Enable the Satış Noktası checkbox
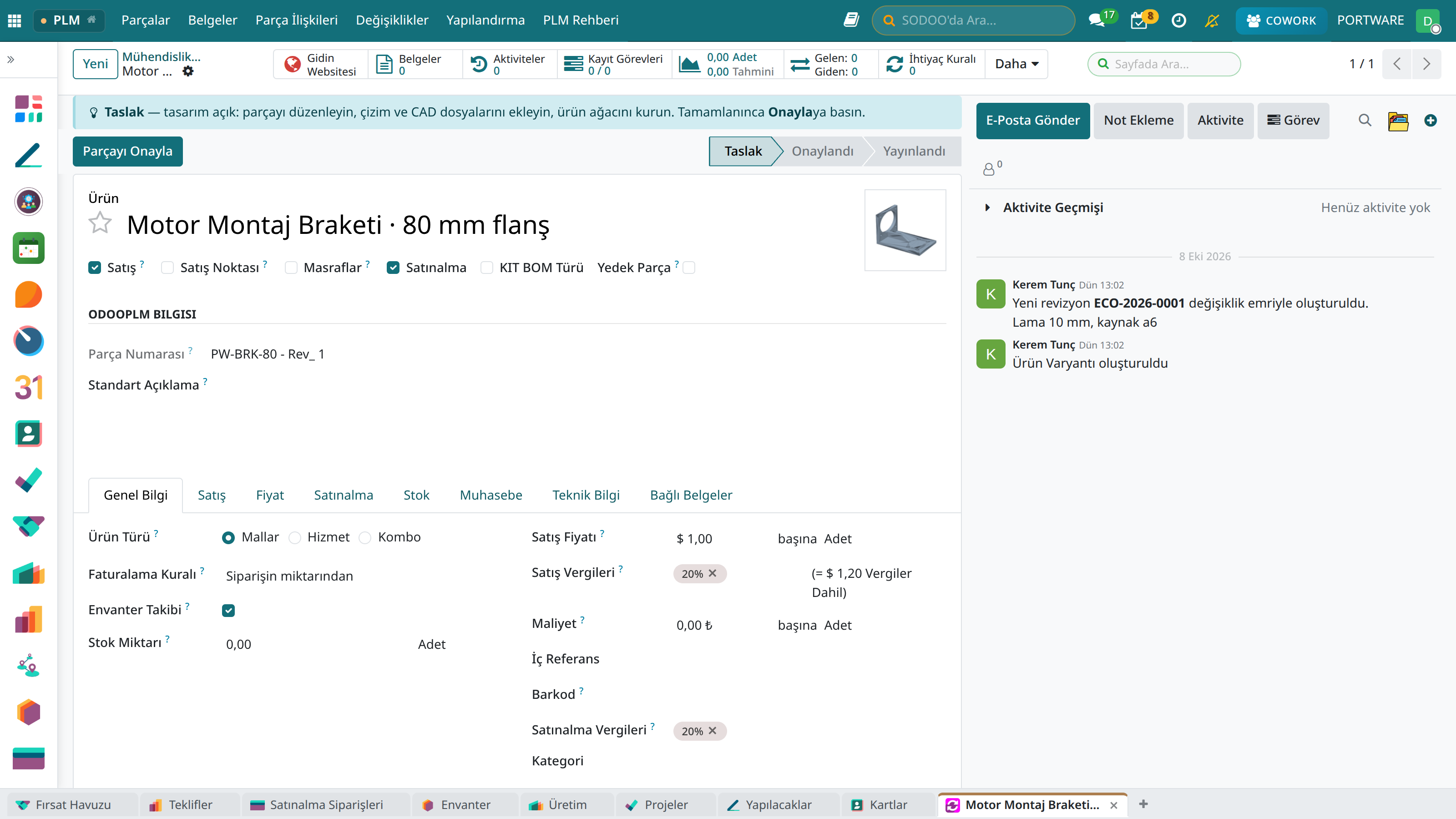This screenshot has height=819, width=1456. 167,268
